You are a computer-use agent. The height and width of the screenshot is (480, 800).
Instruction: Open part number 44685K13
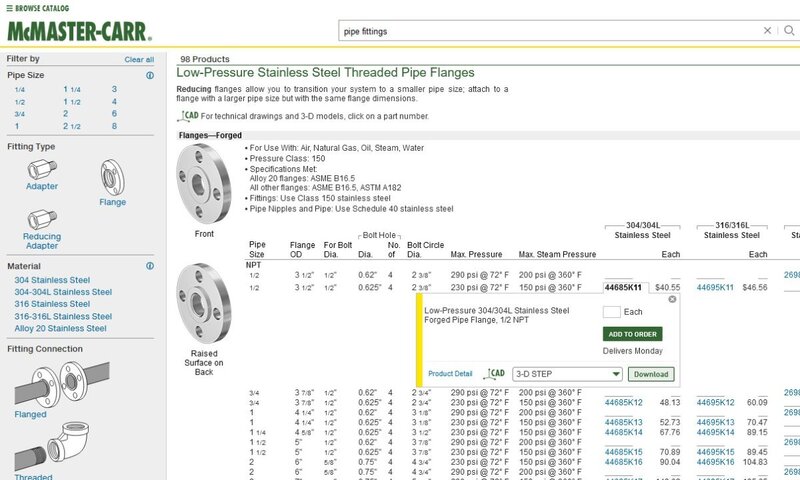tap(623, 422)
